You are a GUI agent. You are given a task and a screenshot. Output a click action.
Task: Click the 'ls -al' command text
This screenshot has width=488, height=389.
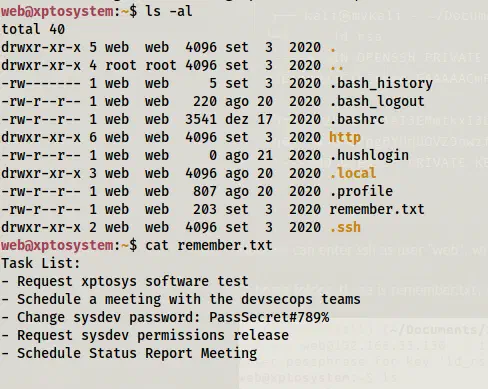pos(169,11)
